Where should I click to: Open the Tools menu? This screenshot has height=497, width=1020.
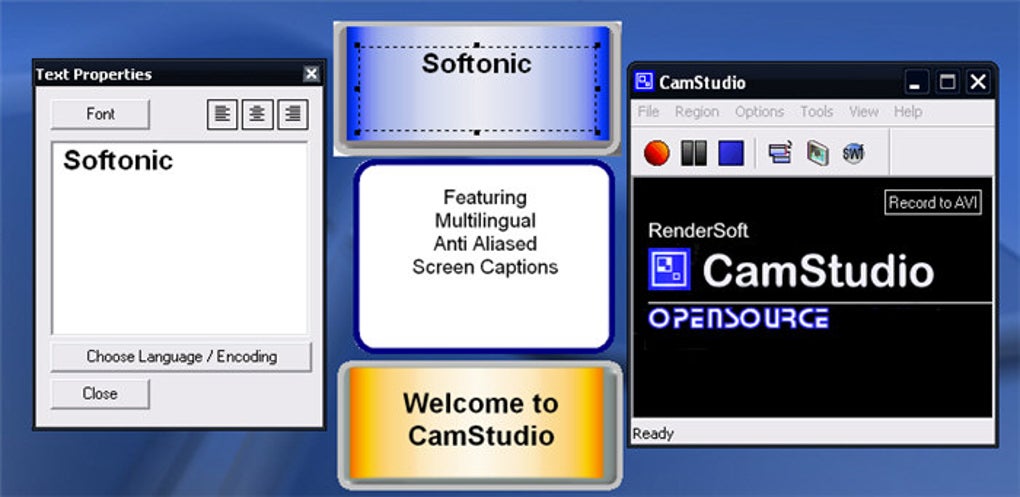tap(816, 112)
